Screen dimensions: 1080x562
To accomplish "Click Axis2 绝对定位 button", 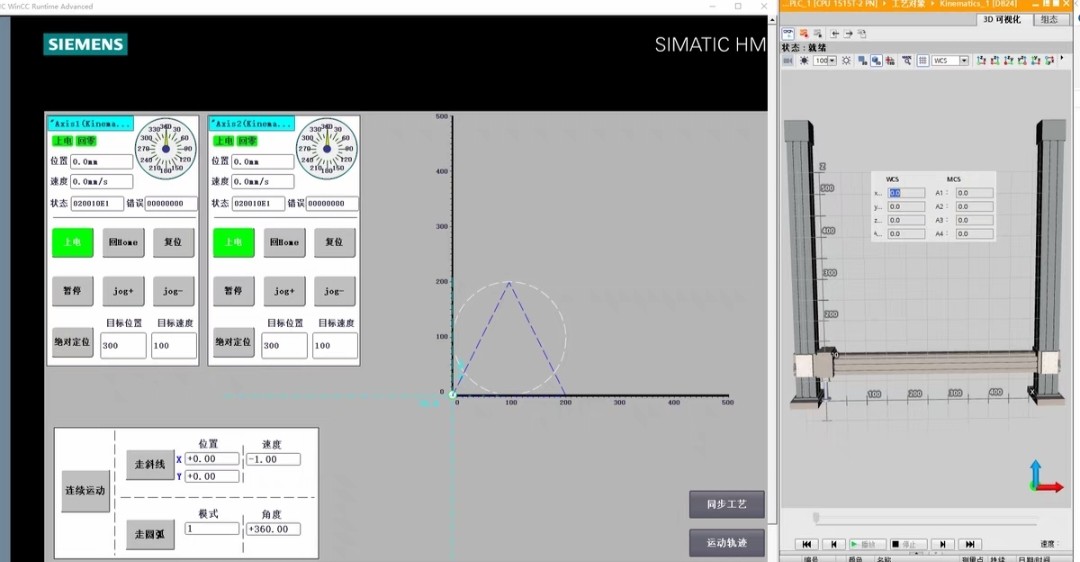I will (x=233, y=342).
